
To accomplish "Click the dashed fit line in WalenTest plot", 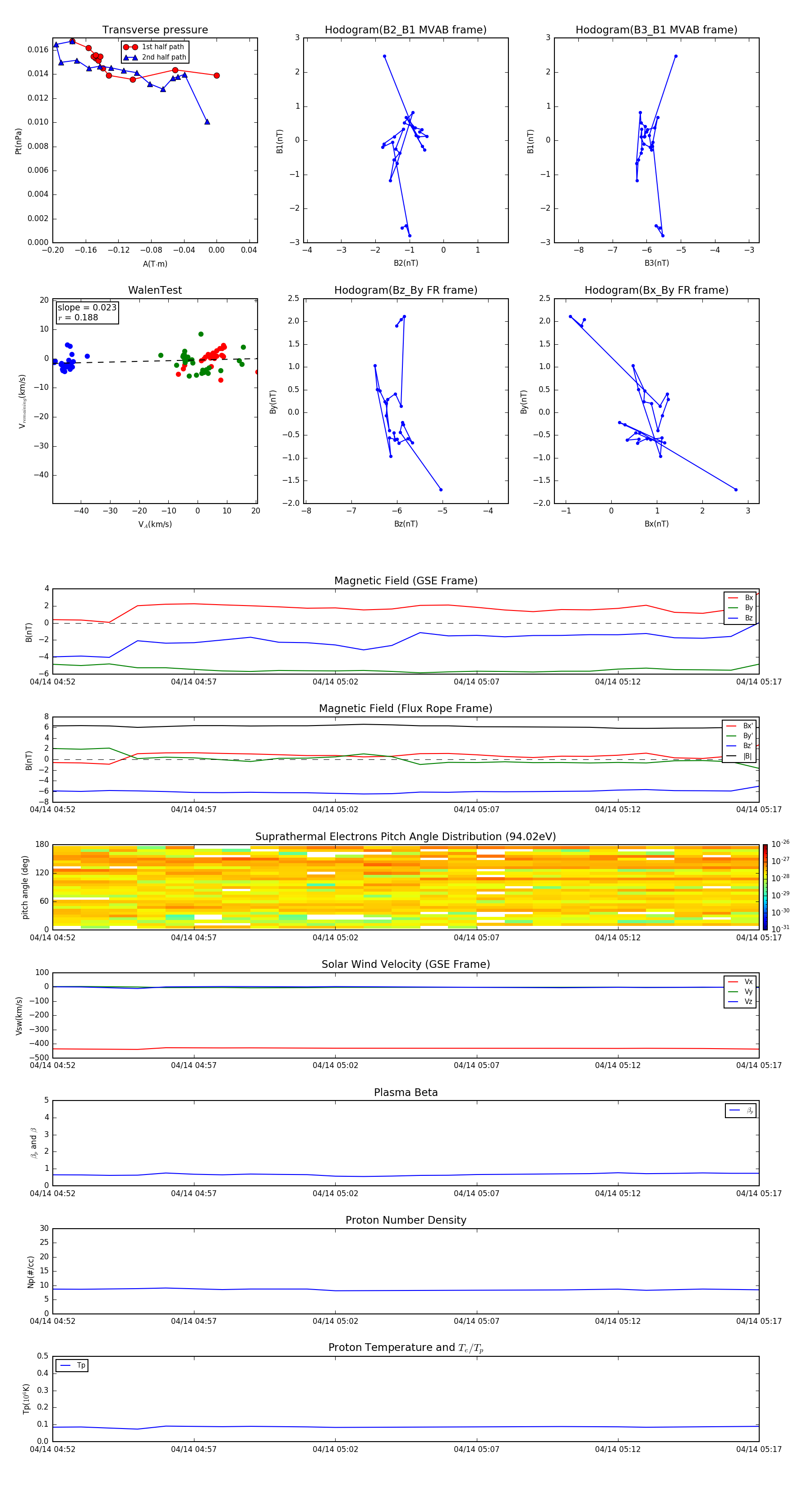I will click(x=155, y=361).
